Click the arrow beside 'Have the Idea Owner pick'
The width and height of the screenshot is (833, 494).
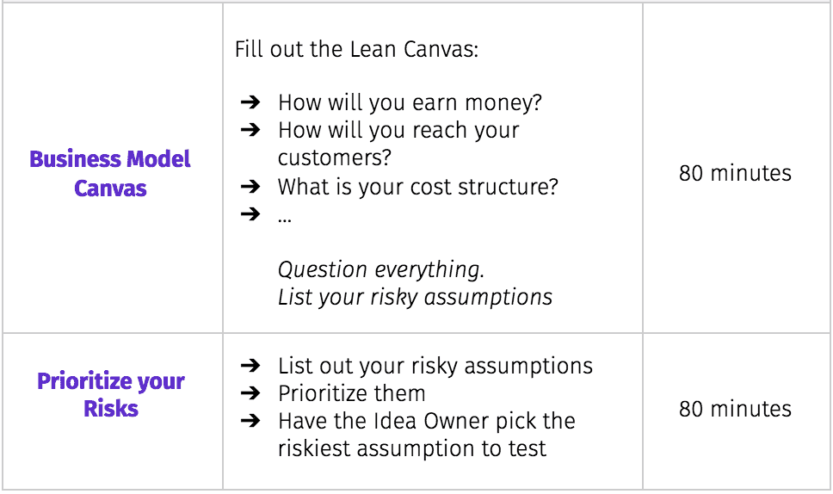pos(250,421)
